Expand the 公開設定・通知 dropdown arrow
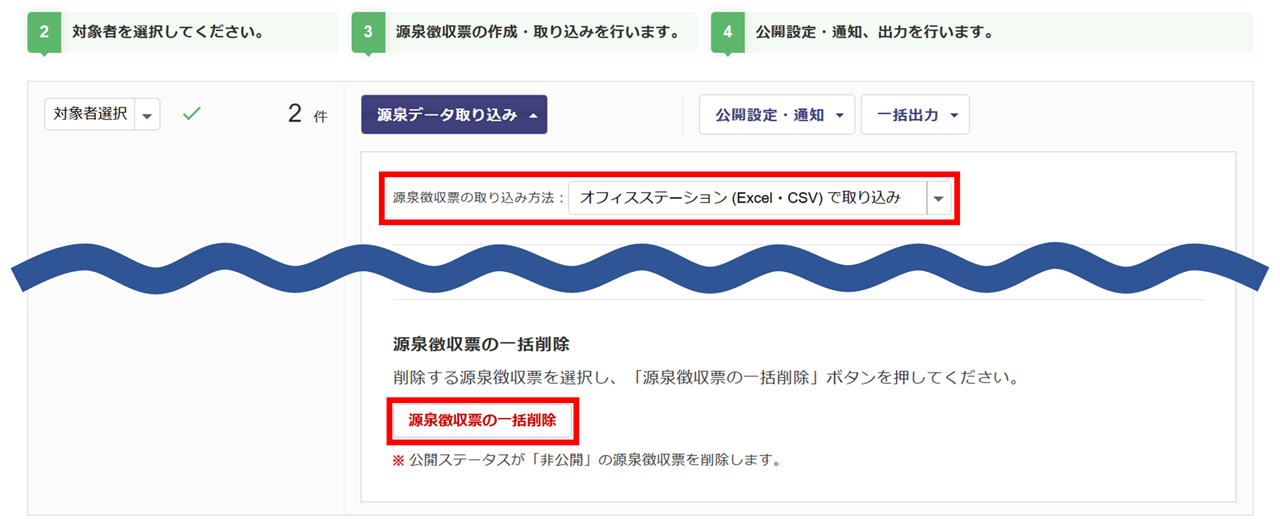The width and height of the screenshot is (1280, 524). [x=839, y=116]
